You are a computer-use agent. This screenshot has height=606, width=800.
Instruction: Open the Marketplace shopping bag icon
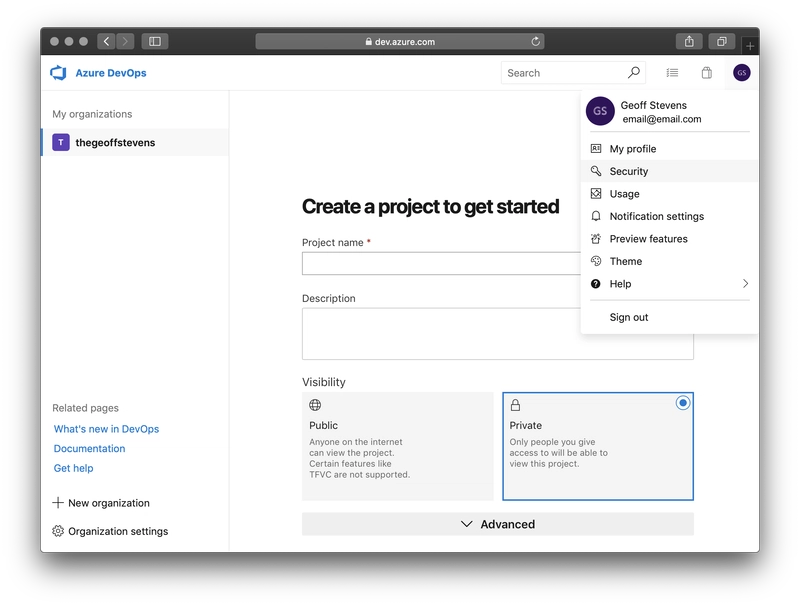tap(707, 73)
